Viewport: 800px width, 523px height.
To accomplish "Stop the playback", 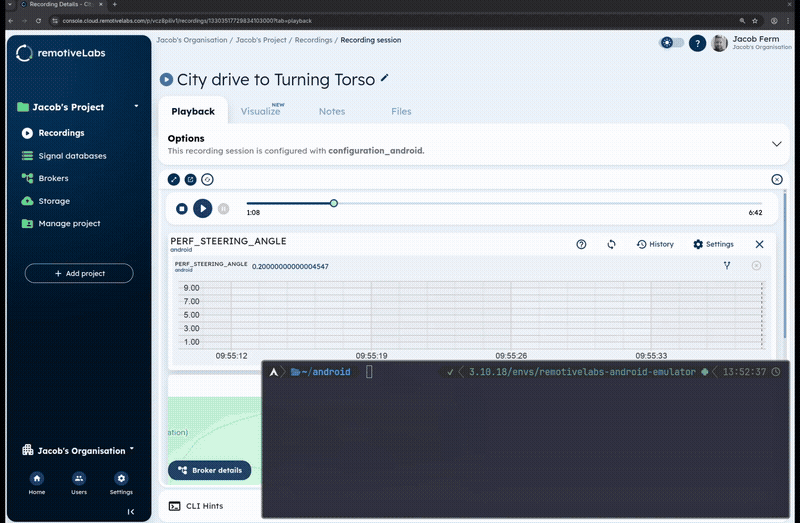I will click(x=182, y=209).
